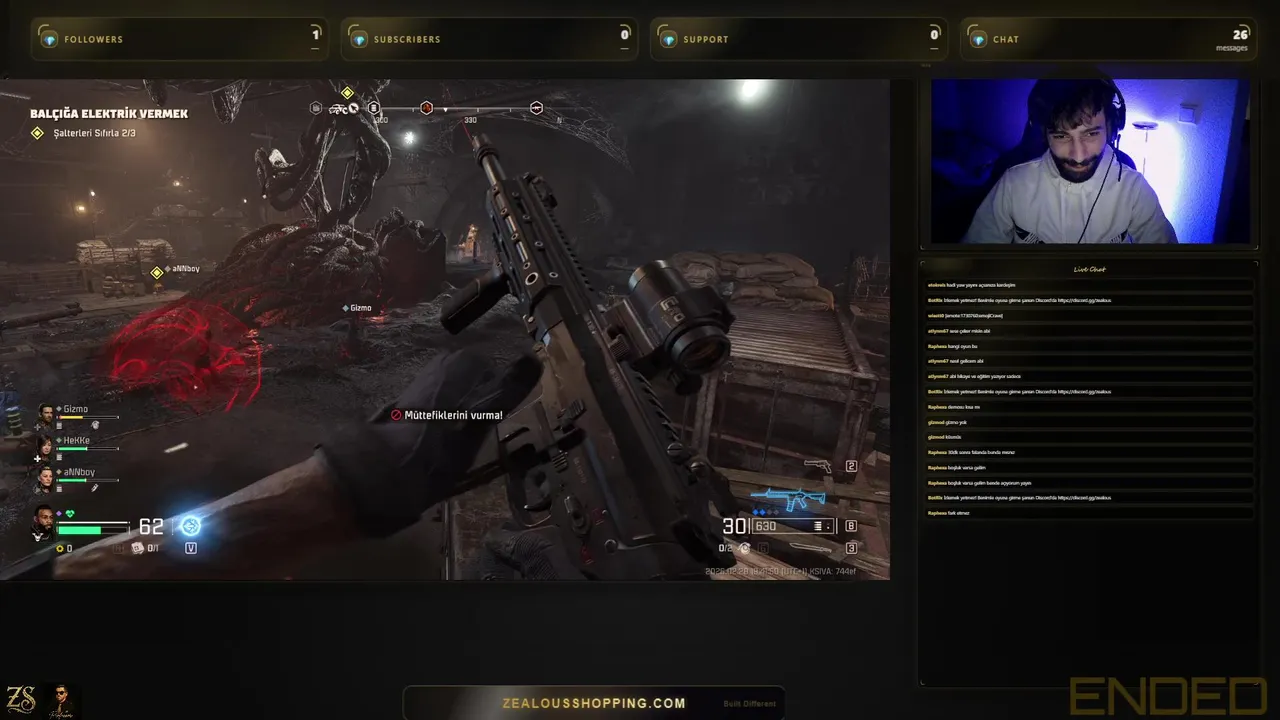The height and width of the screenshot is (720, 1280).
Task: Open the first Discord link chat message
Action: coord(1086,300)
